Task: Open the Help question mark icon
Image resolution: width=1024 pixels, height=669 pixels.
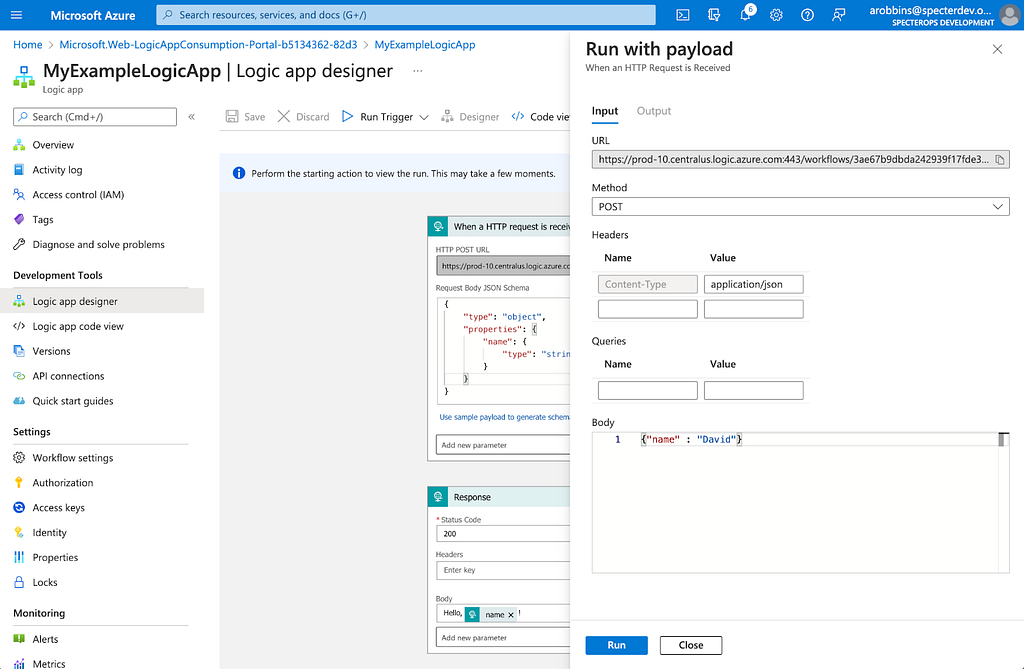Action: point(807,15)
